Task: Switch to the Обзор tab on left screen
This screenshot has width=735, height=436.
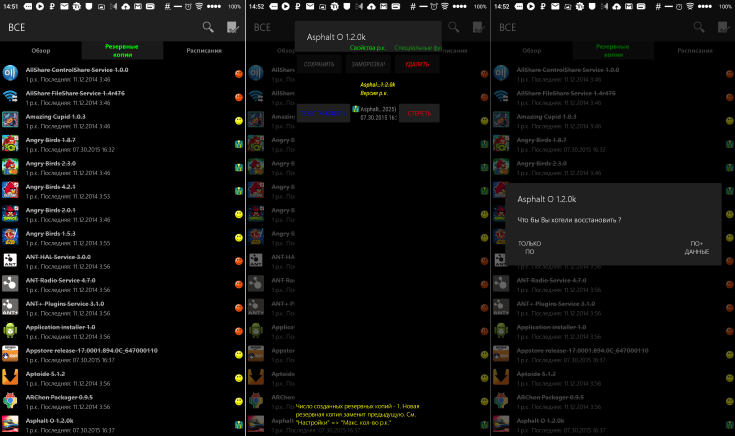Action: [x=41, y=50]
